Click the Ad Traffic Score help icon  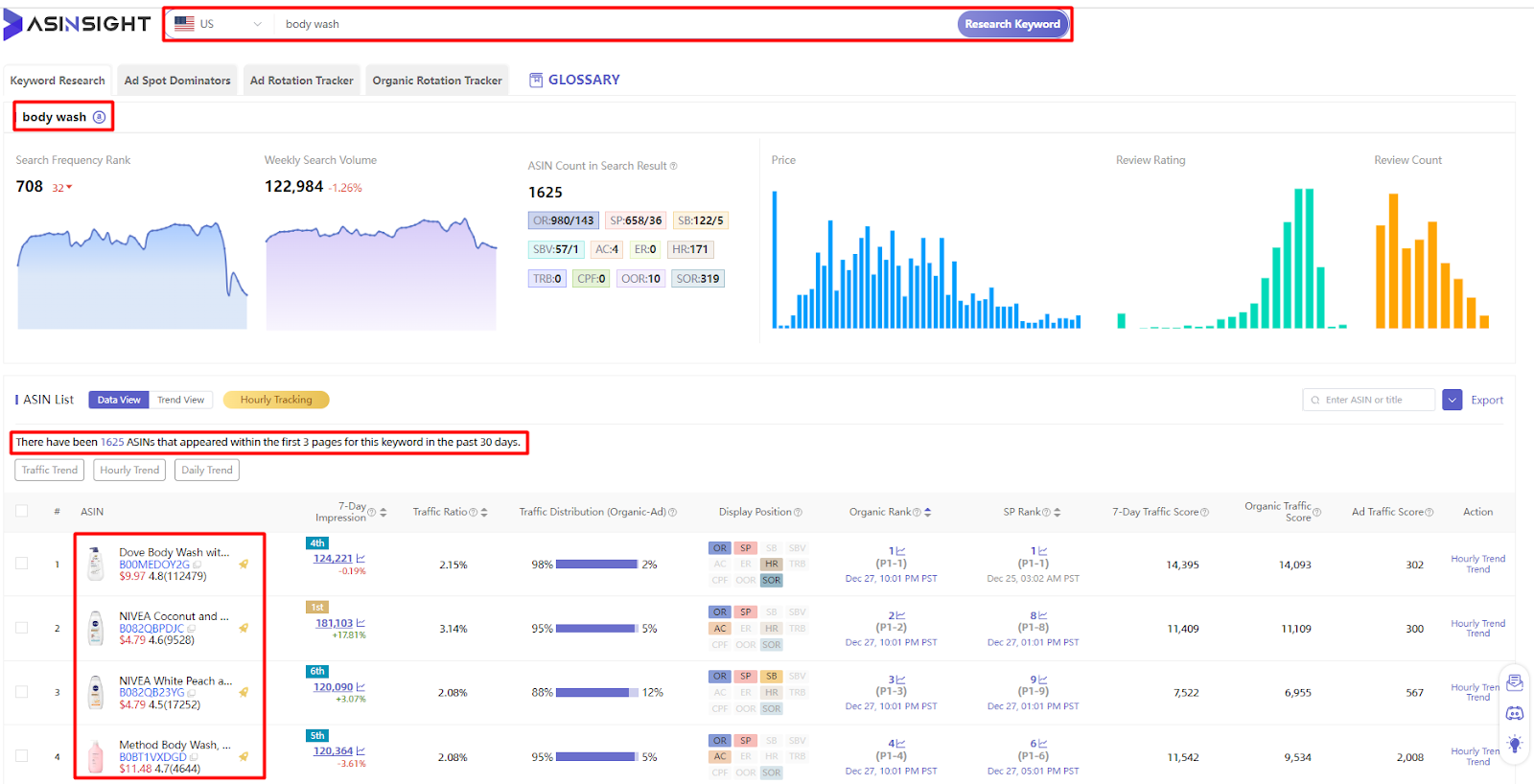click(x=1429, y=512)
